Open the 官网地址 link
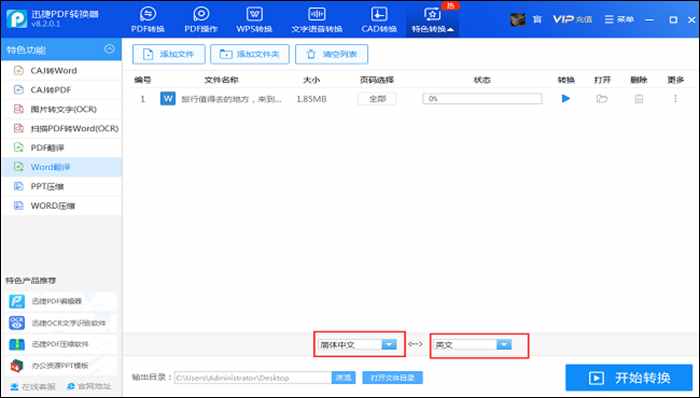The image size is (700, 398). click(89, 386)
